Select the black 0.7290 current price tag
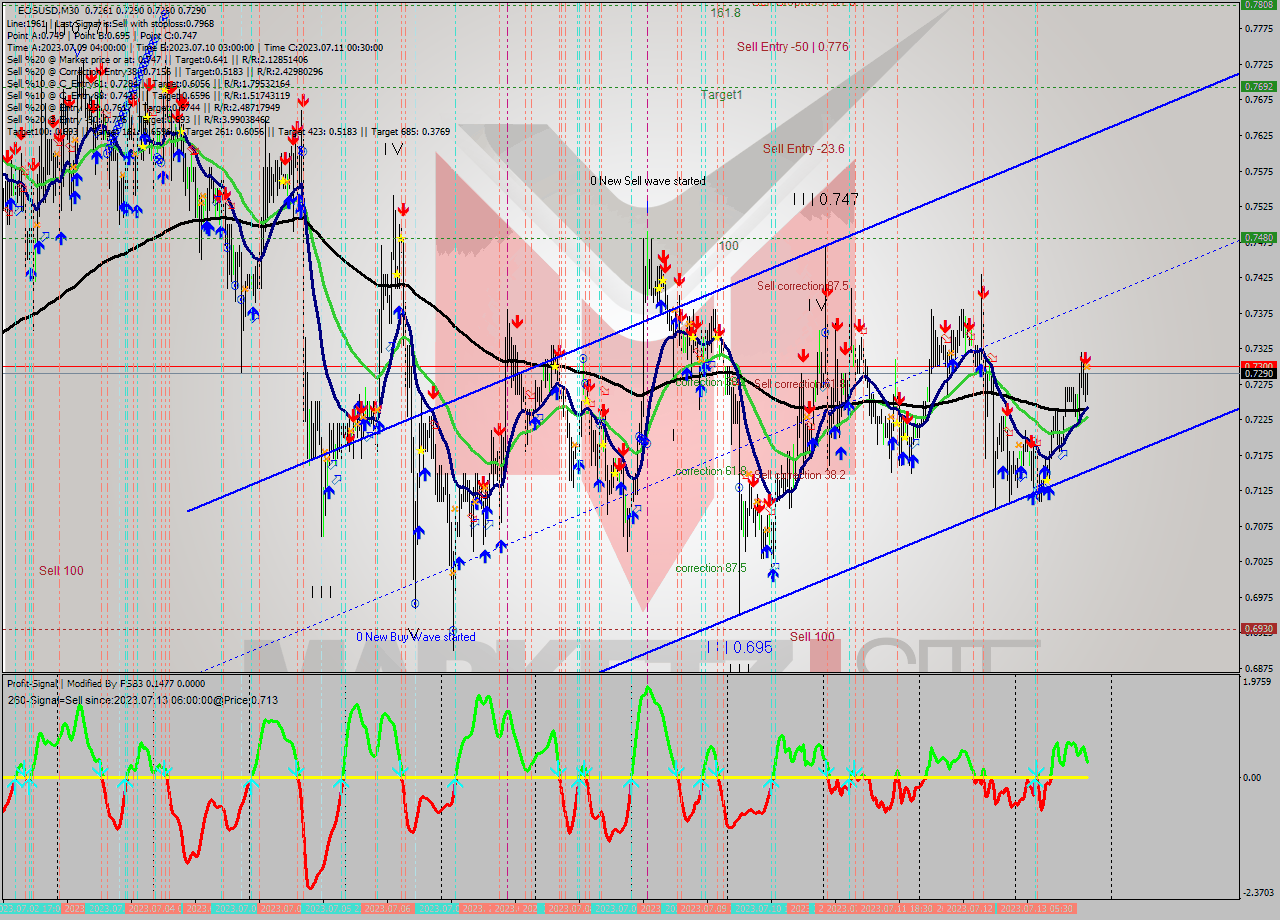 click(x=1258, y=373)
